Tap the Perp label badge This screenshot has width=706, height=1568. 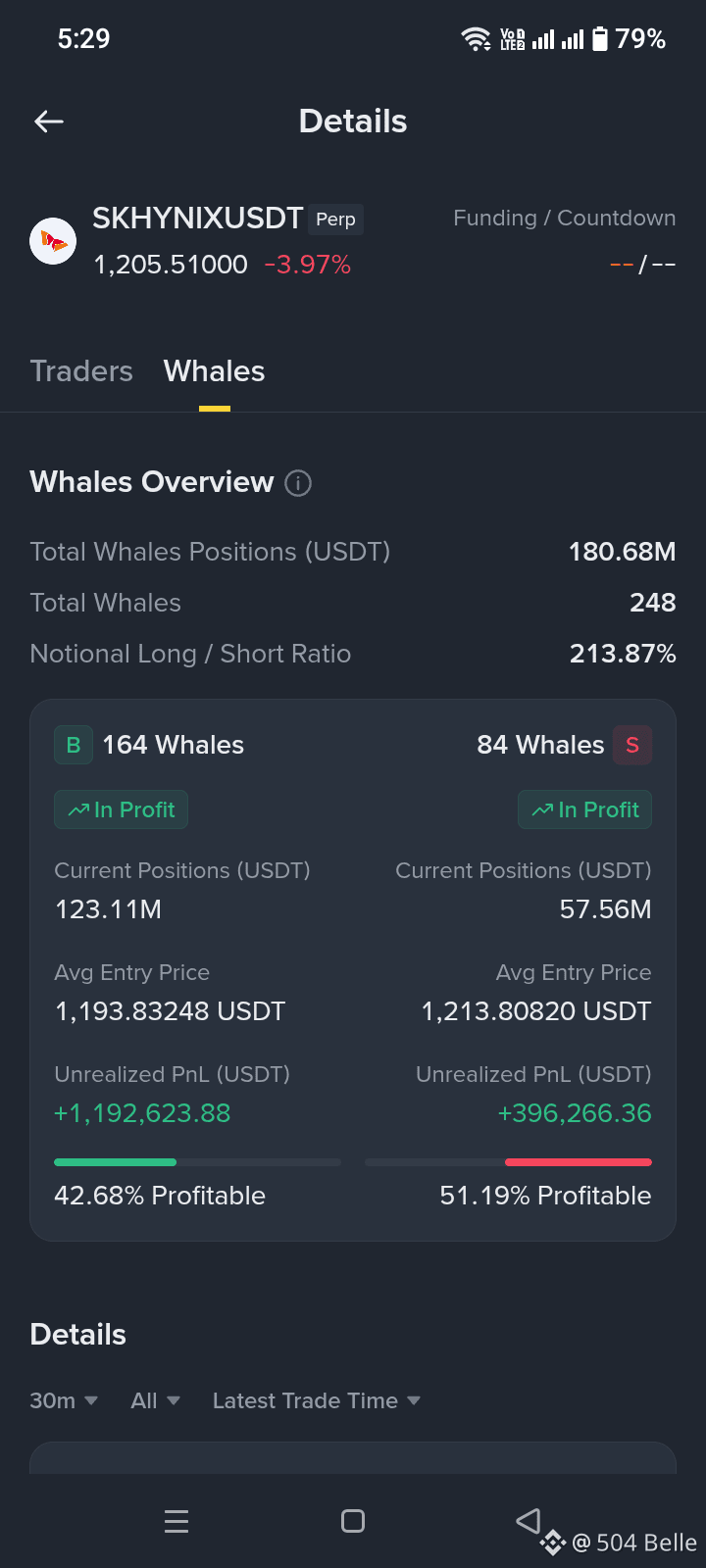[335, 220]
